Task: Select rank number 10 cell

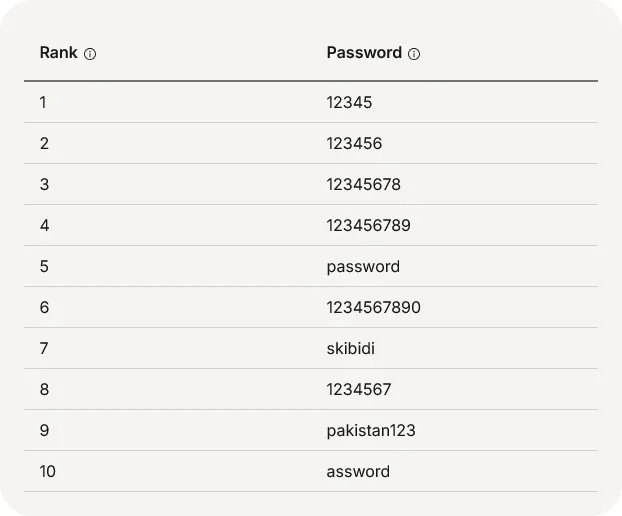Action: coord(48,471)
